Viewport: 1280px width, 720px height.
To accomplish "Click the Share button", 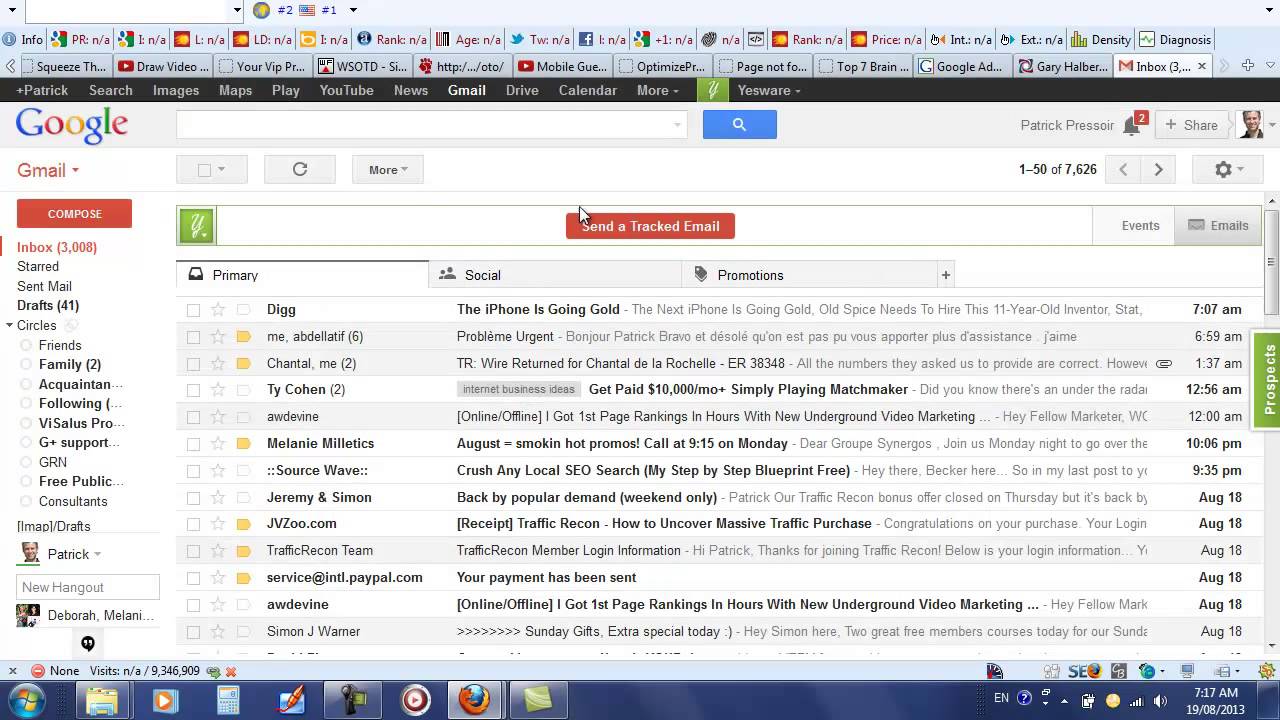I will click(x=1192, y=125).
